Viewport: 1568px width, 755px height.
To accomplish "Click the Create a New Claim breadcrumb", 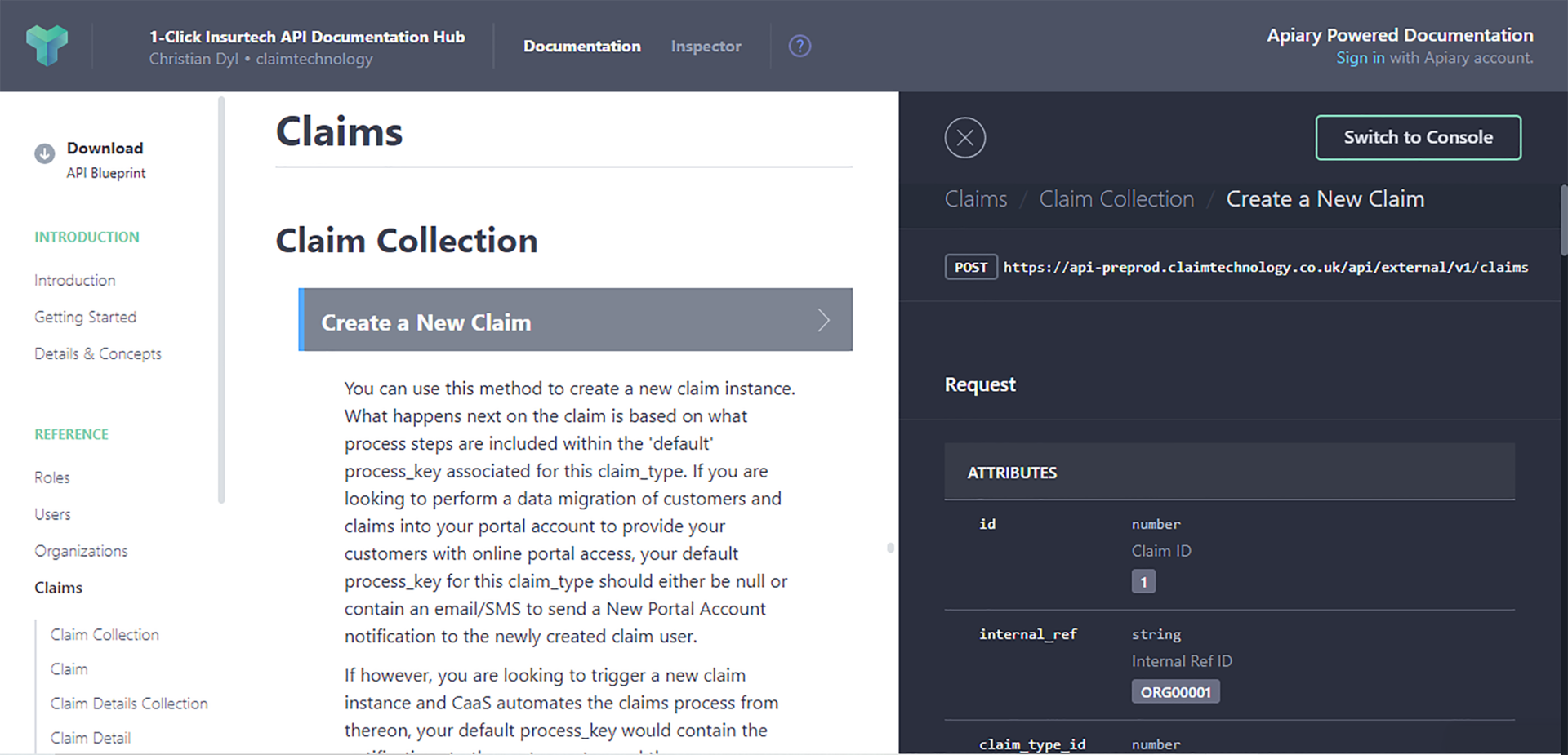I will coord(1325,199).
